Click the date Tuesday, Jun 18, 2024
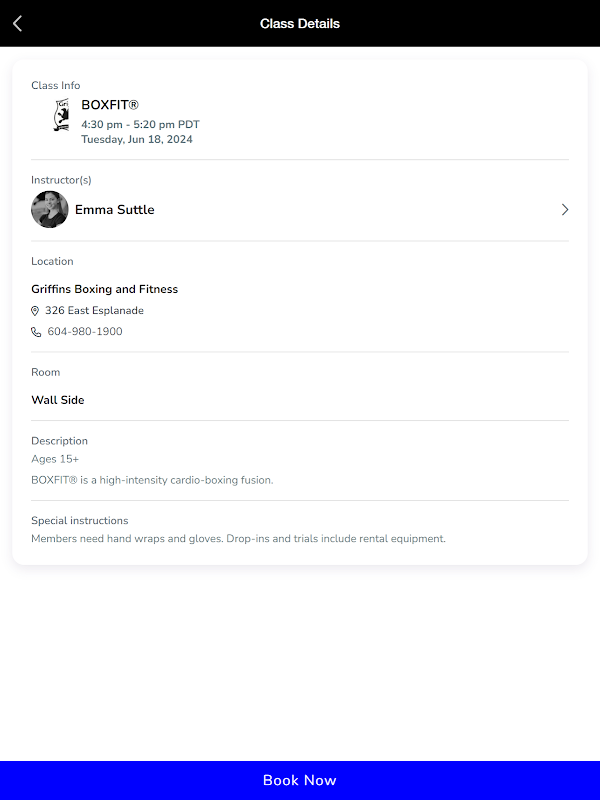Image resolution: width=600 pixels, height=800 pixels. pyautogui.click(x=137, y=140)
